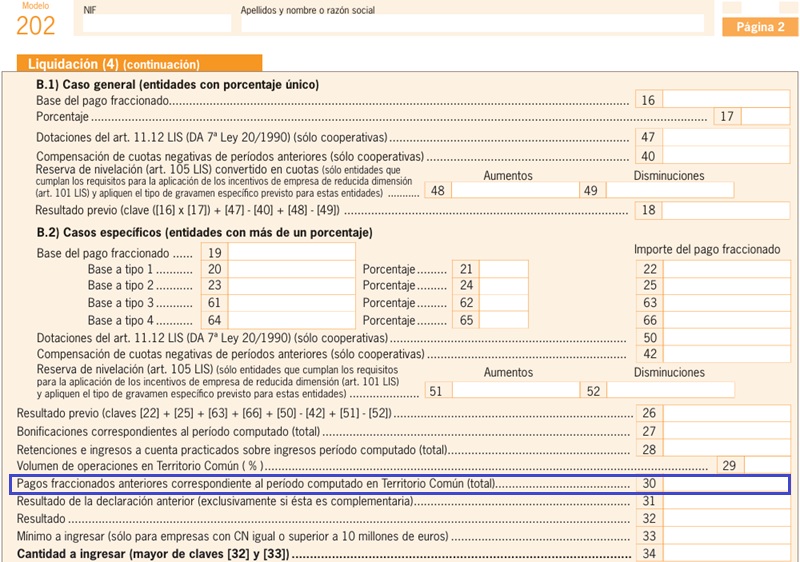
Task: Click field 31 Resultado declaración anterior
Action: [x=727, y=501]
